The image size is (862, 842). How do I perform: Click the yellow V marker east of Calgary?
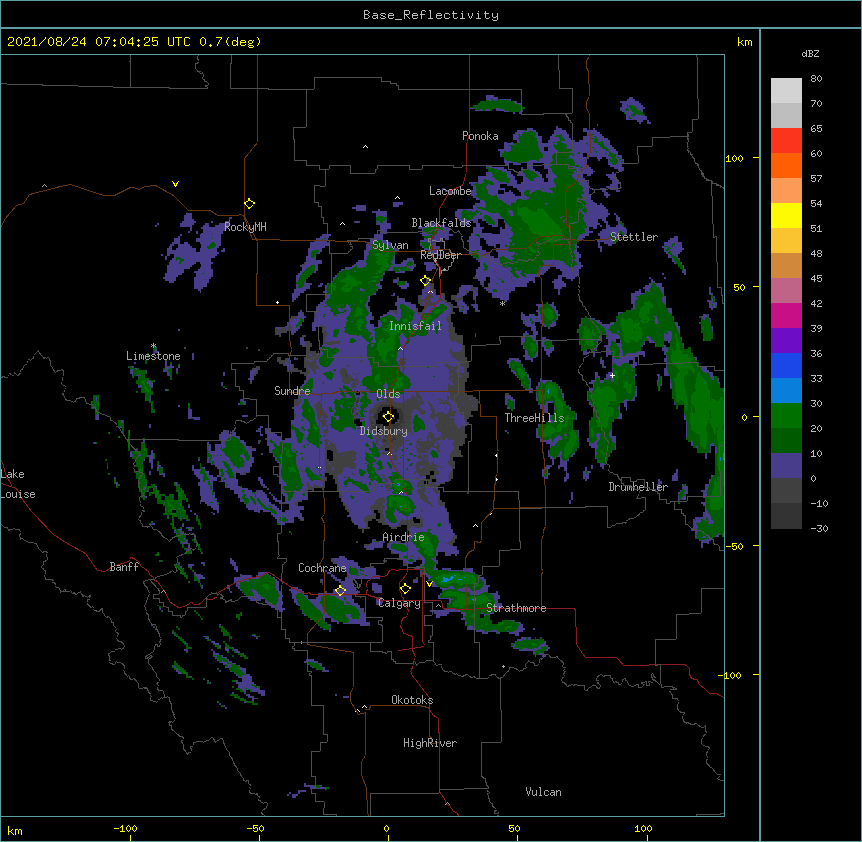coord(429,583)
